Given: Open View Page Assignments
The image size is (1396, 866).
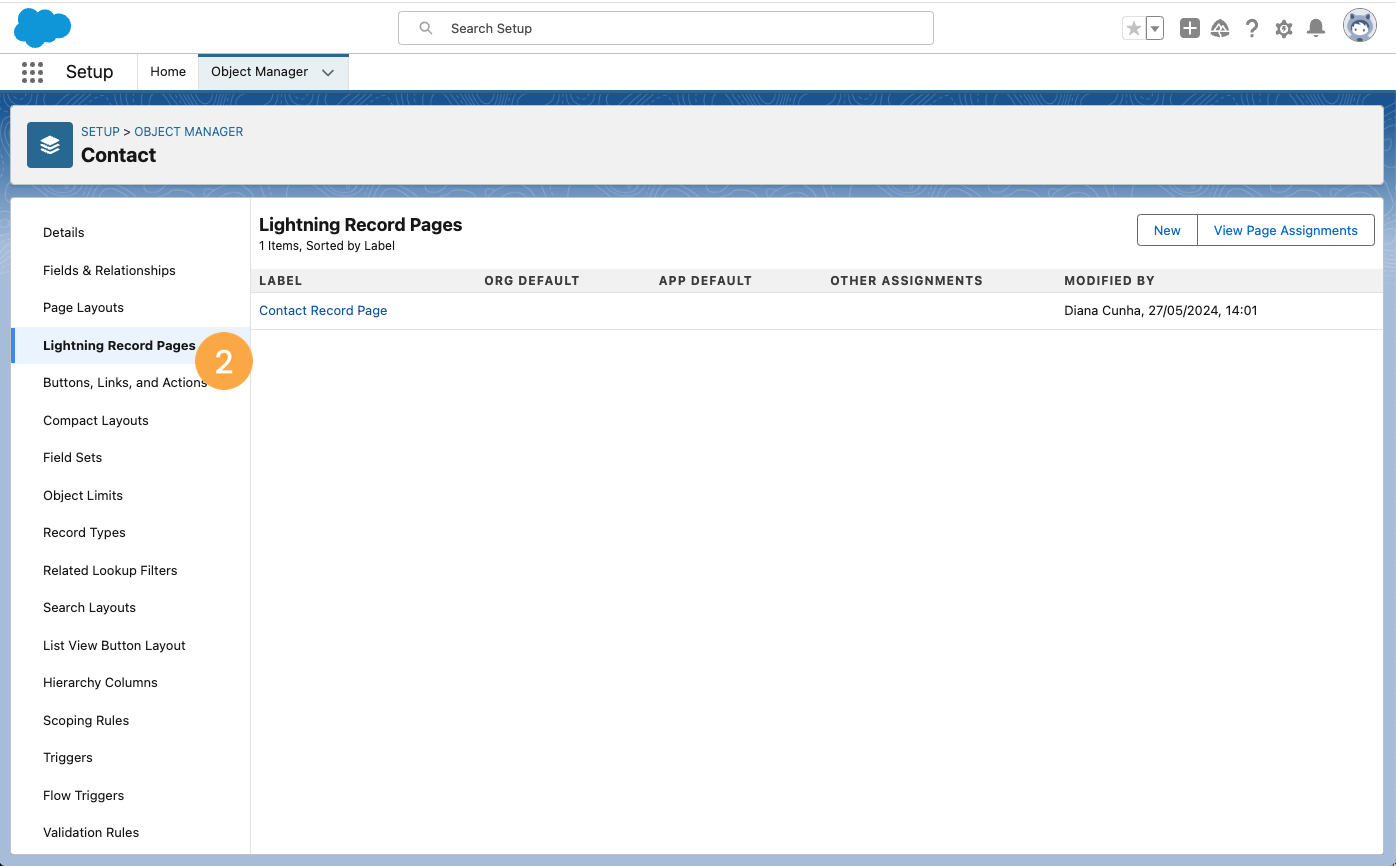Looking at the screenshot, I should 1286,230.
